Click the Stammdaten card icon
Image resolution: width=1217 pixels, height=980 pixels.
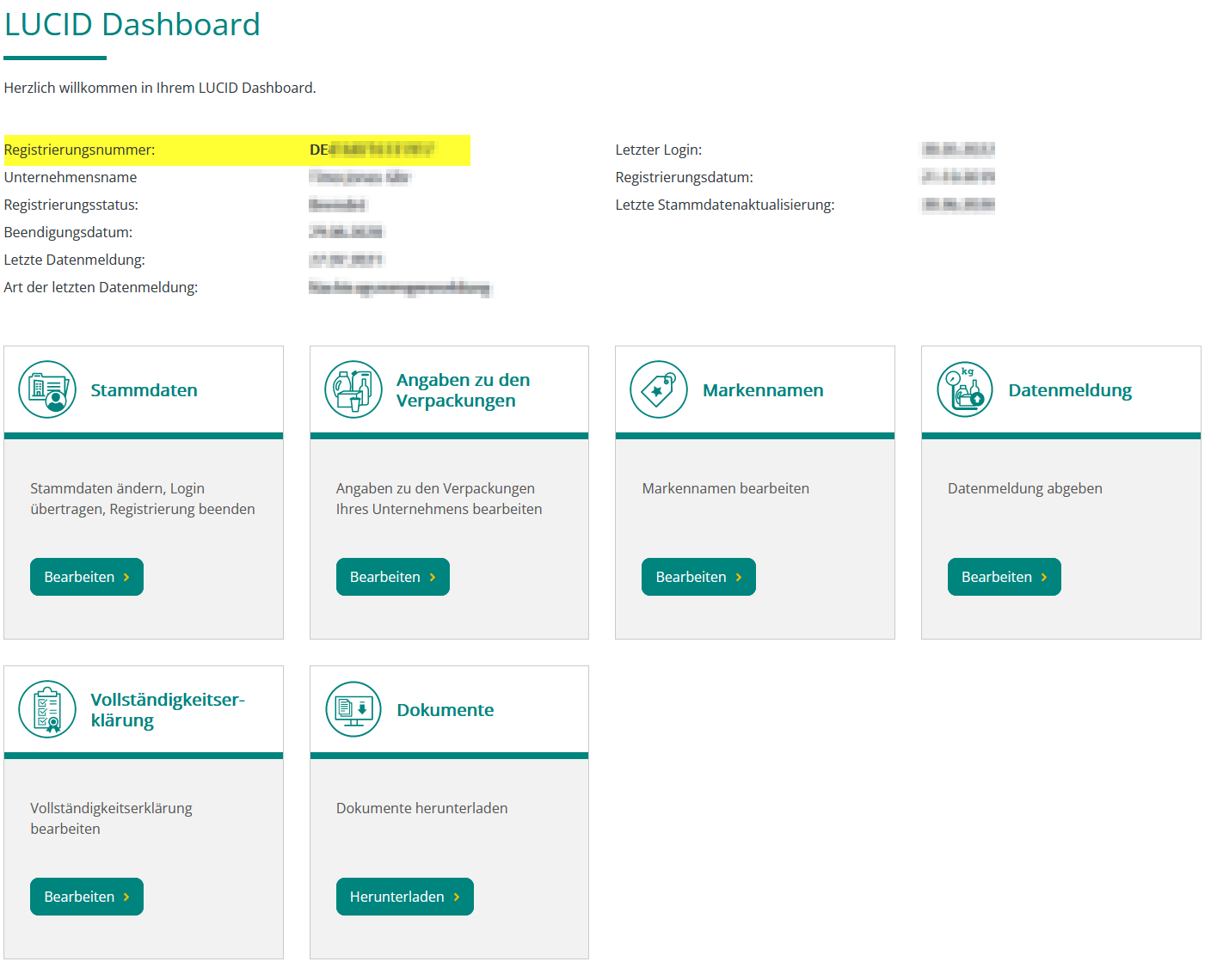pyautogui.click(x=47, y=389)
